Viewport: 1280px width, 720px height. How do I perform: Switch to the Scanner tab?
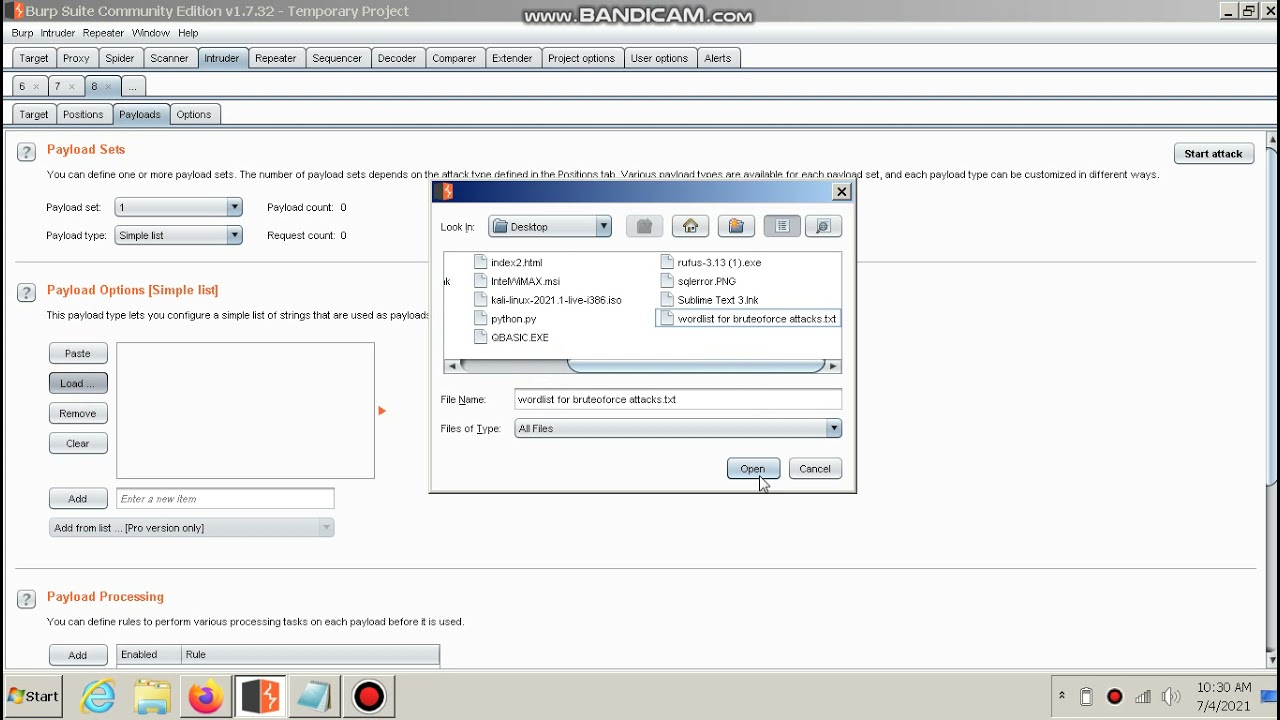click(x=169, y=58)
